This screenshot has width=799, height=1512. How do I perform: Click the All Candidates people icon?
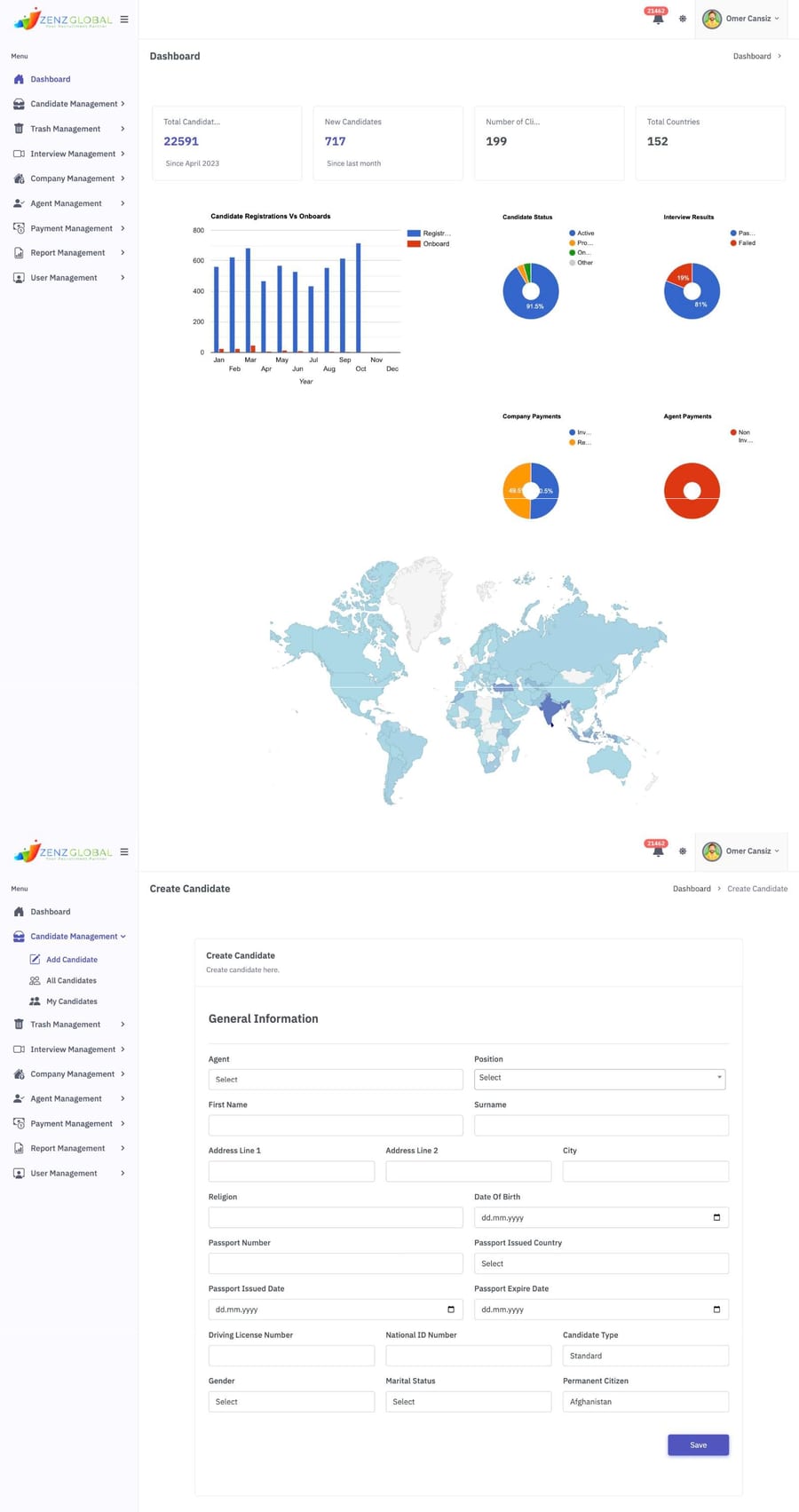[x=35, y=981]
